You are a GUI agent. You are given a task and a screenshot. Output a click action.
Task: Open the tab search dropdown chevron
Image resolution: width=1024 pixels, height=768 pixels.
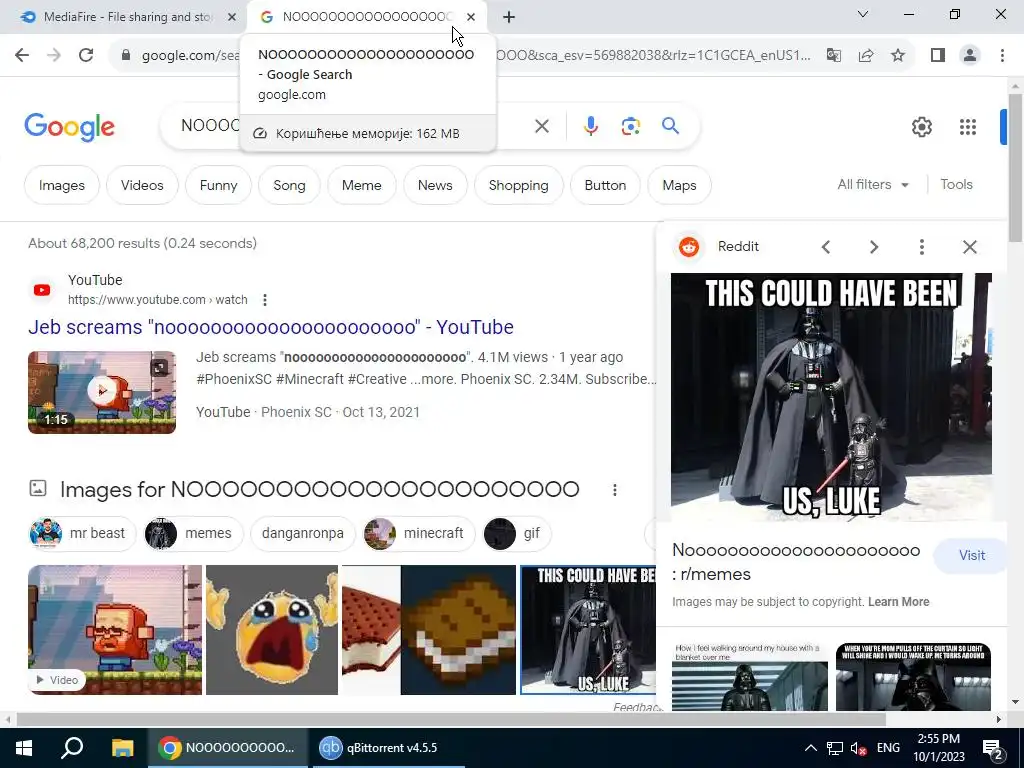[863, 14]
